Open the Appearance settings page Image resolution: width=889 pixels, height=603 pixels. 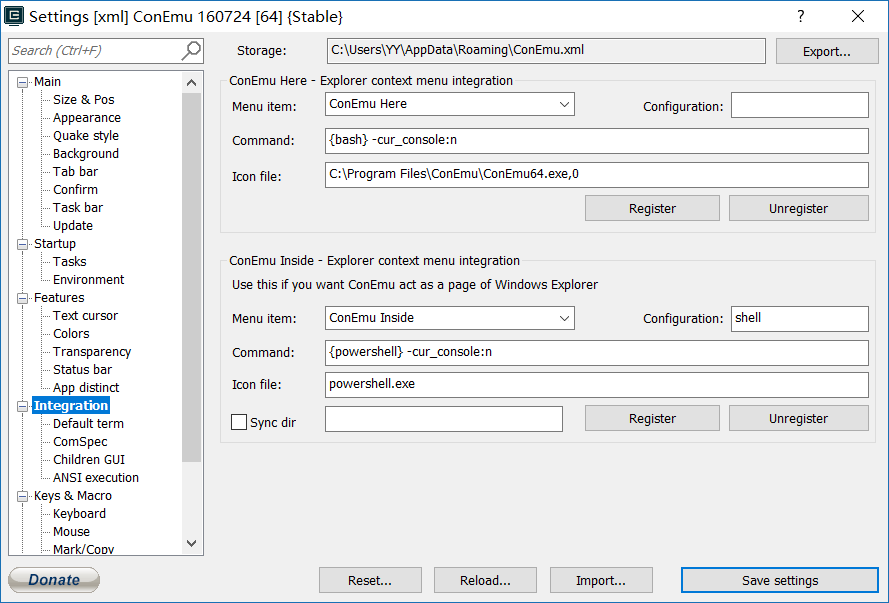[x=87, y=118]
